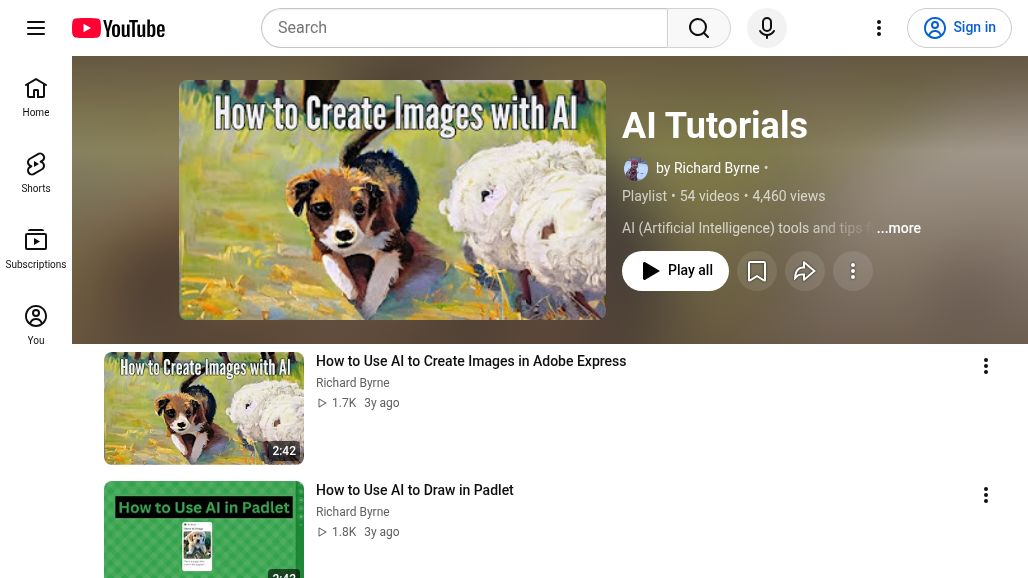Open the You section in the sidebar
Viewport: 1028px width, 578px height.
coord(36,326)
